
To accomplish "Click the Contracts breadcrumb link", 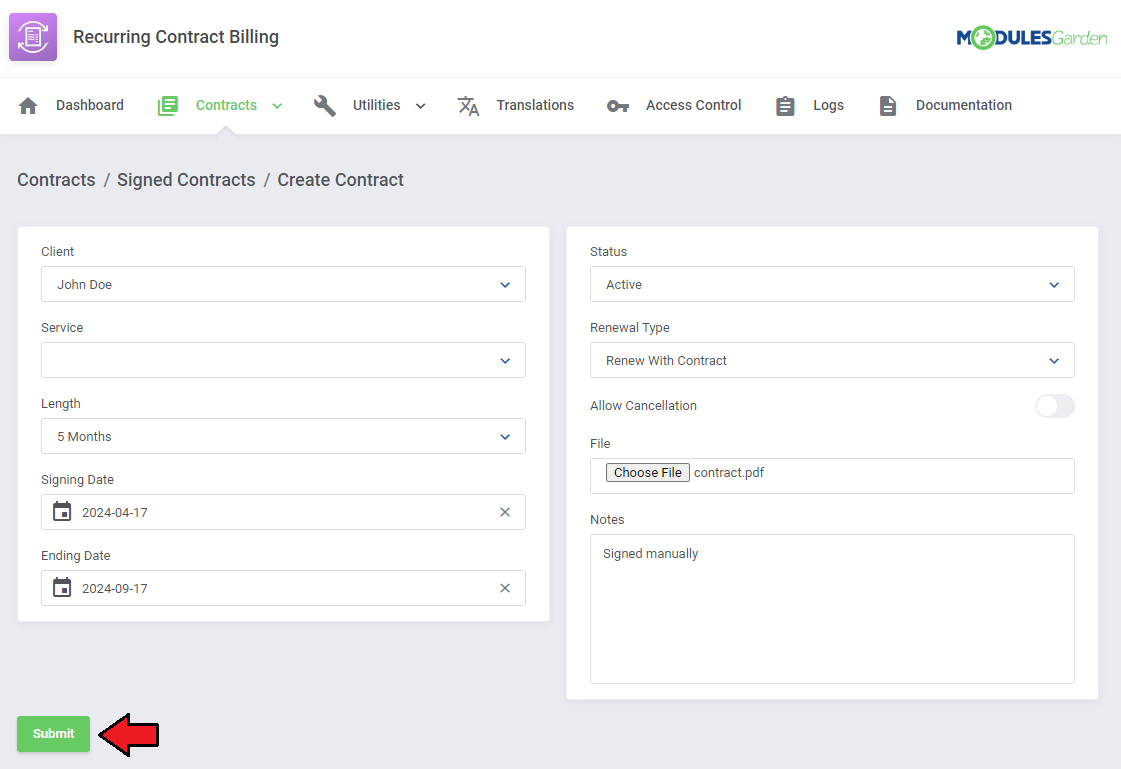I will pos(56,179).
